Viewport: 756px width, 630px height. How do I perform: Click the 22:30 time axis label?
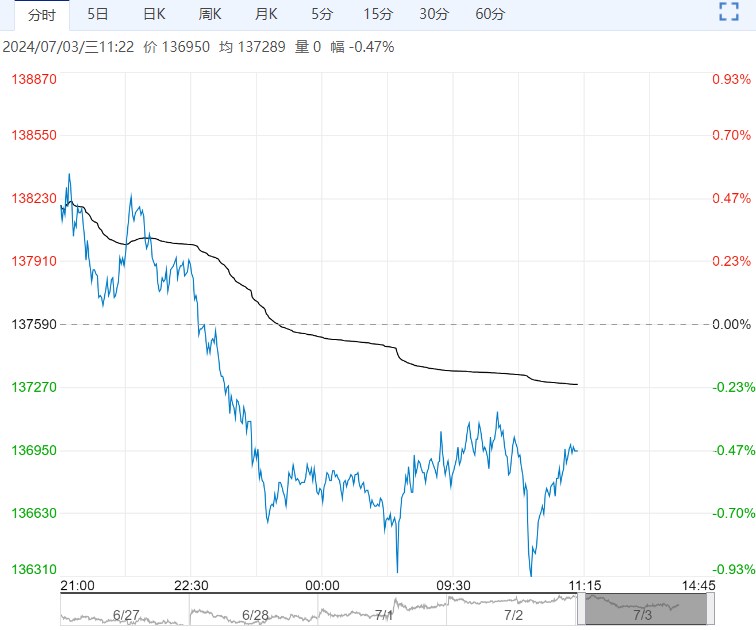191,586
